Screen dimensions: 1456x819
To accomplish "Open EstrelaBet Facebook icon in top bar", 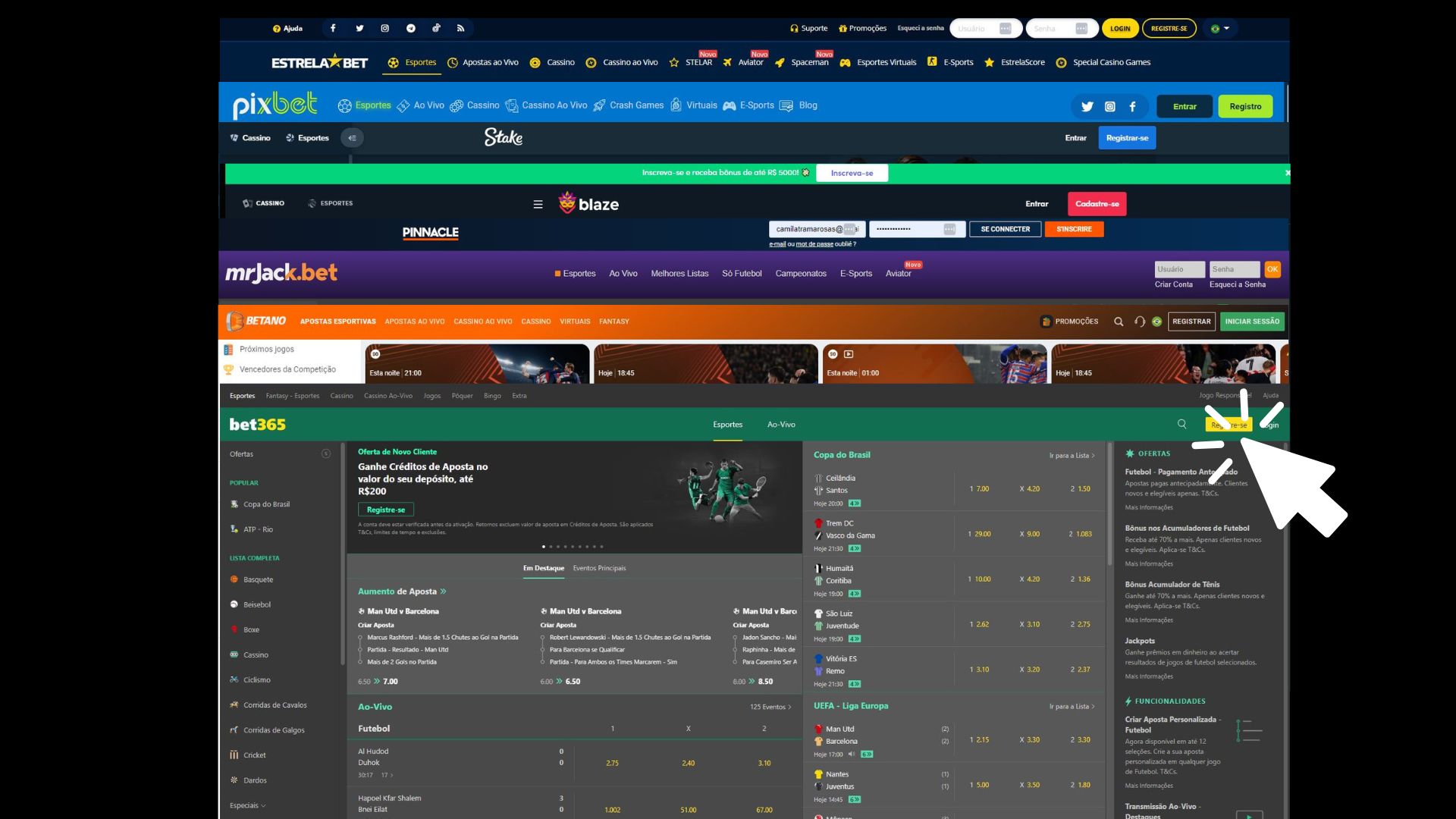I will pyautogui.click(x=333, y=28).
